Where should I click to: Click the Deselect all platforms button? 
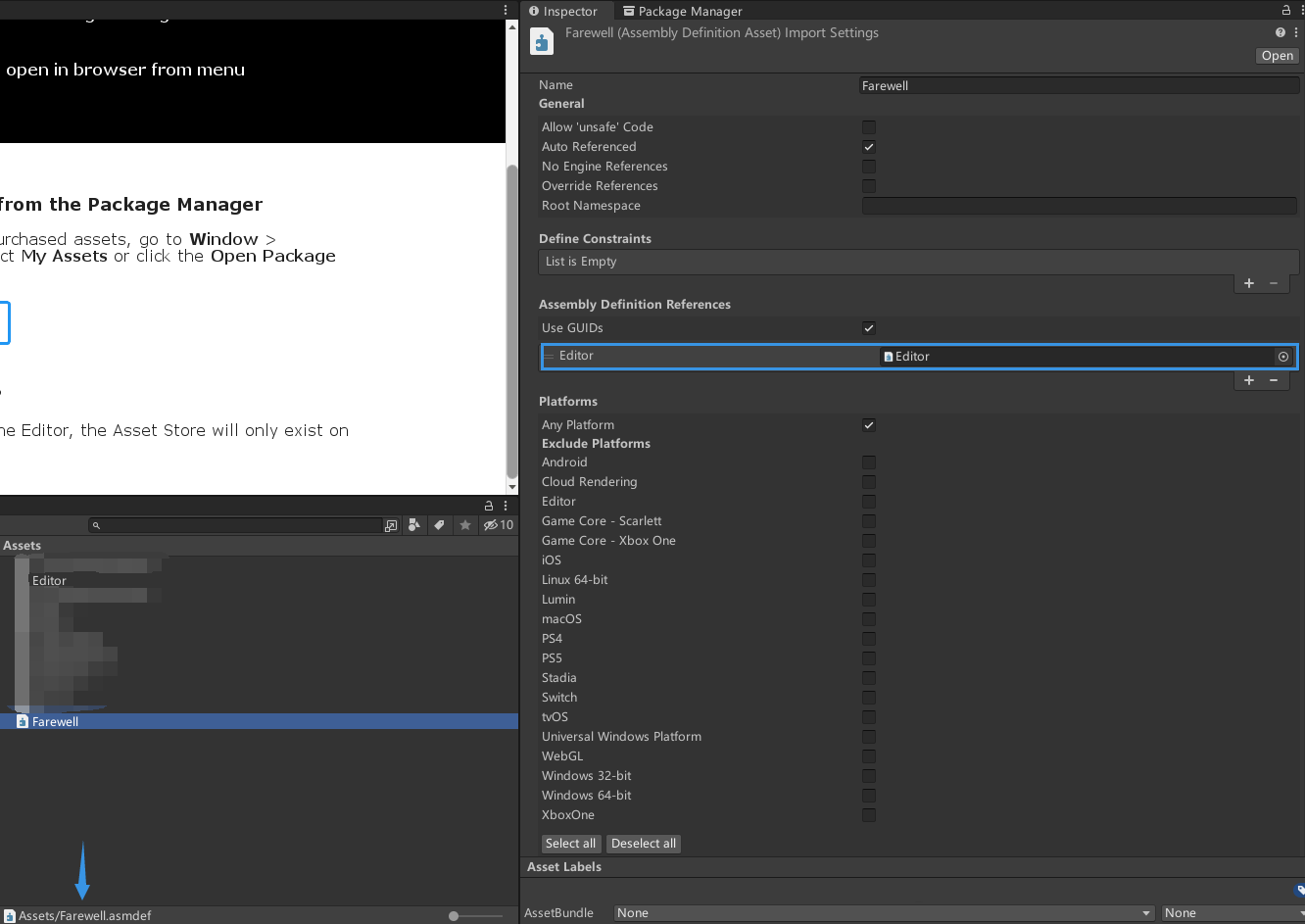pyautogui.click(x=644, y=844)
